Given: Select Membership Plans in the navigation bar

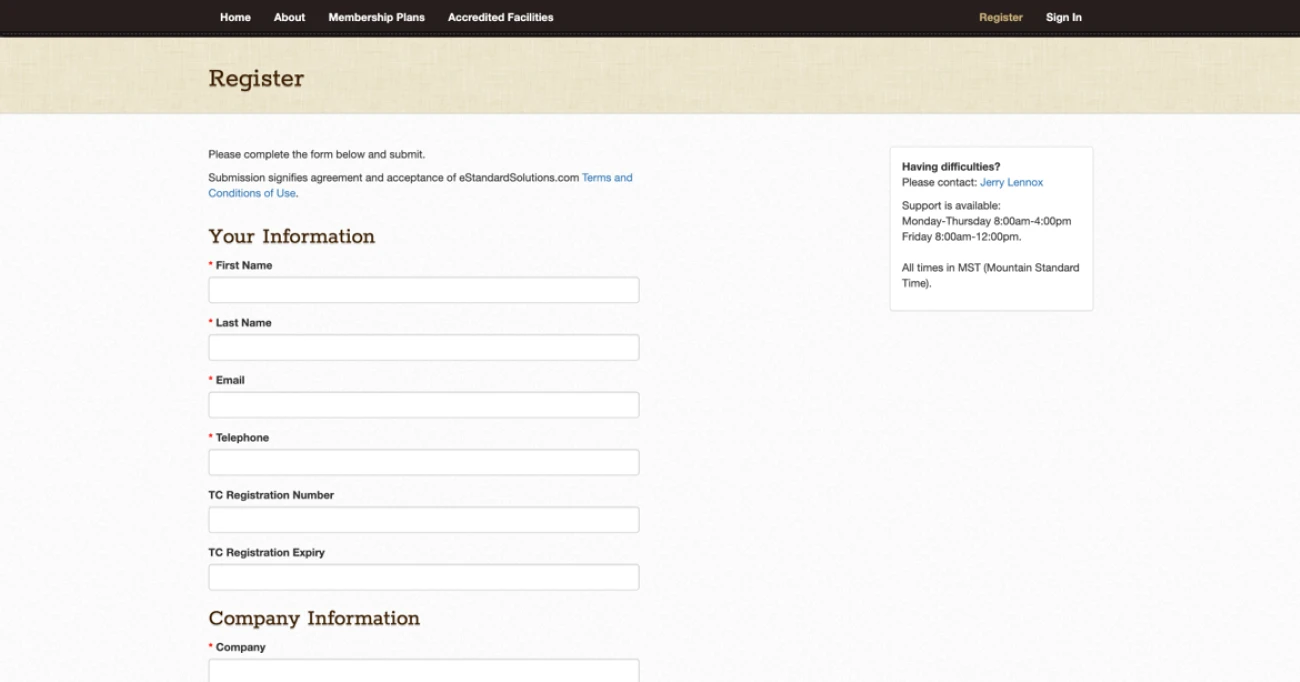Looking at the screenshot, I should pyautogui.click(x=376, y=17).
